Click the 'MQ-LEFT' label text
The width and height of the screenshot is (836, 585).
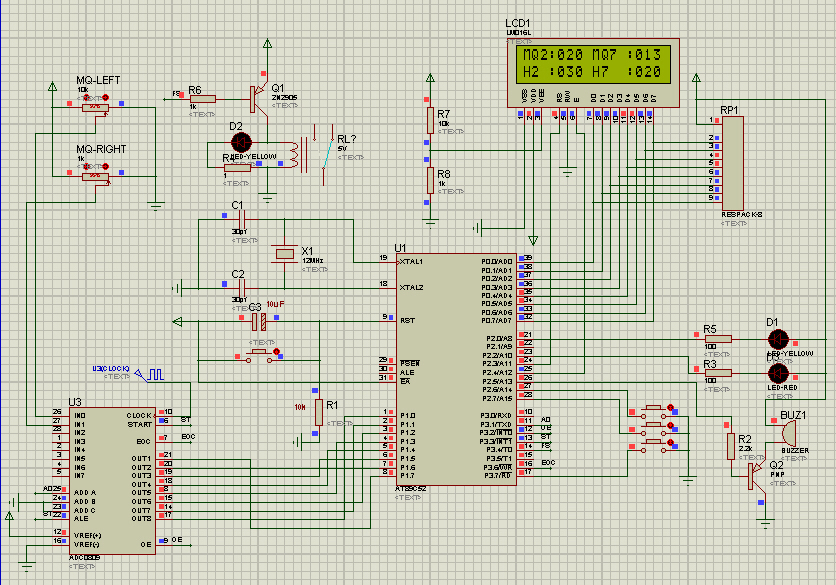pyautogui.click(x=98, y=81)
